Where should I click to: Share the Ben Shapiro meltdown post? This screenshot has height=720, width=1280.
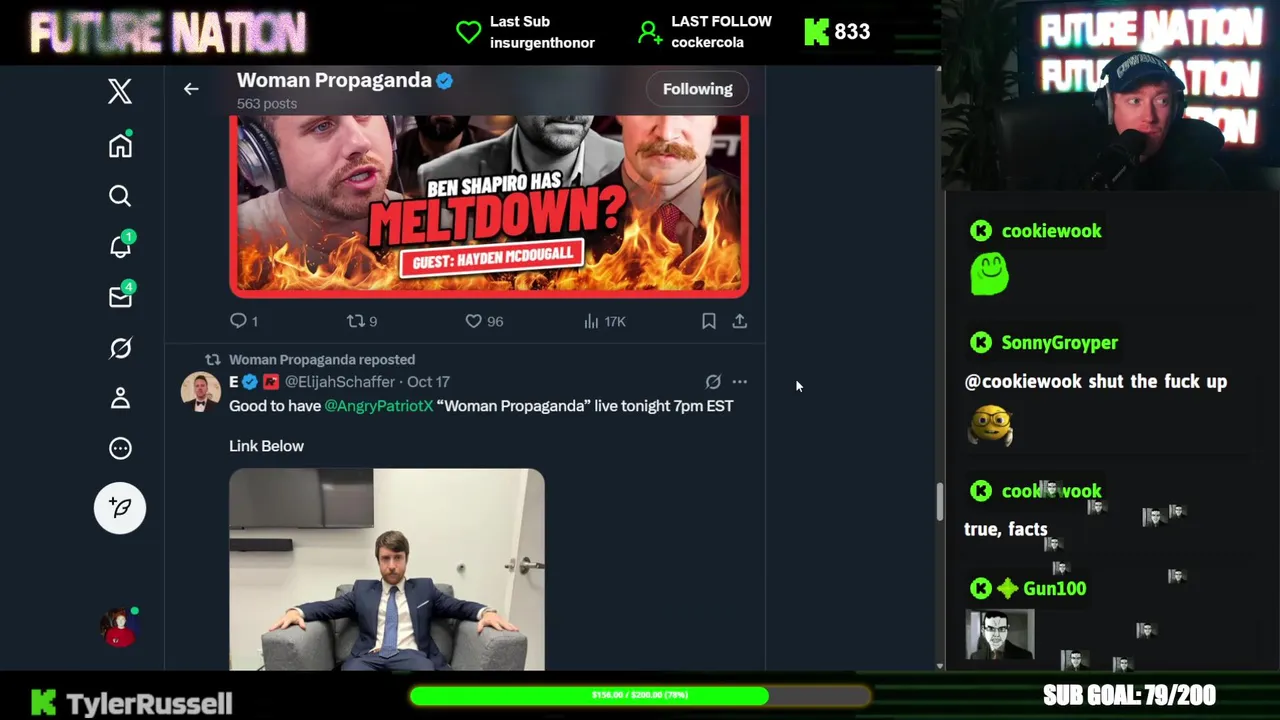(740, 321)
